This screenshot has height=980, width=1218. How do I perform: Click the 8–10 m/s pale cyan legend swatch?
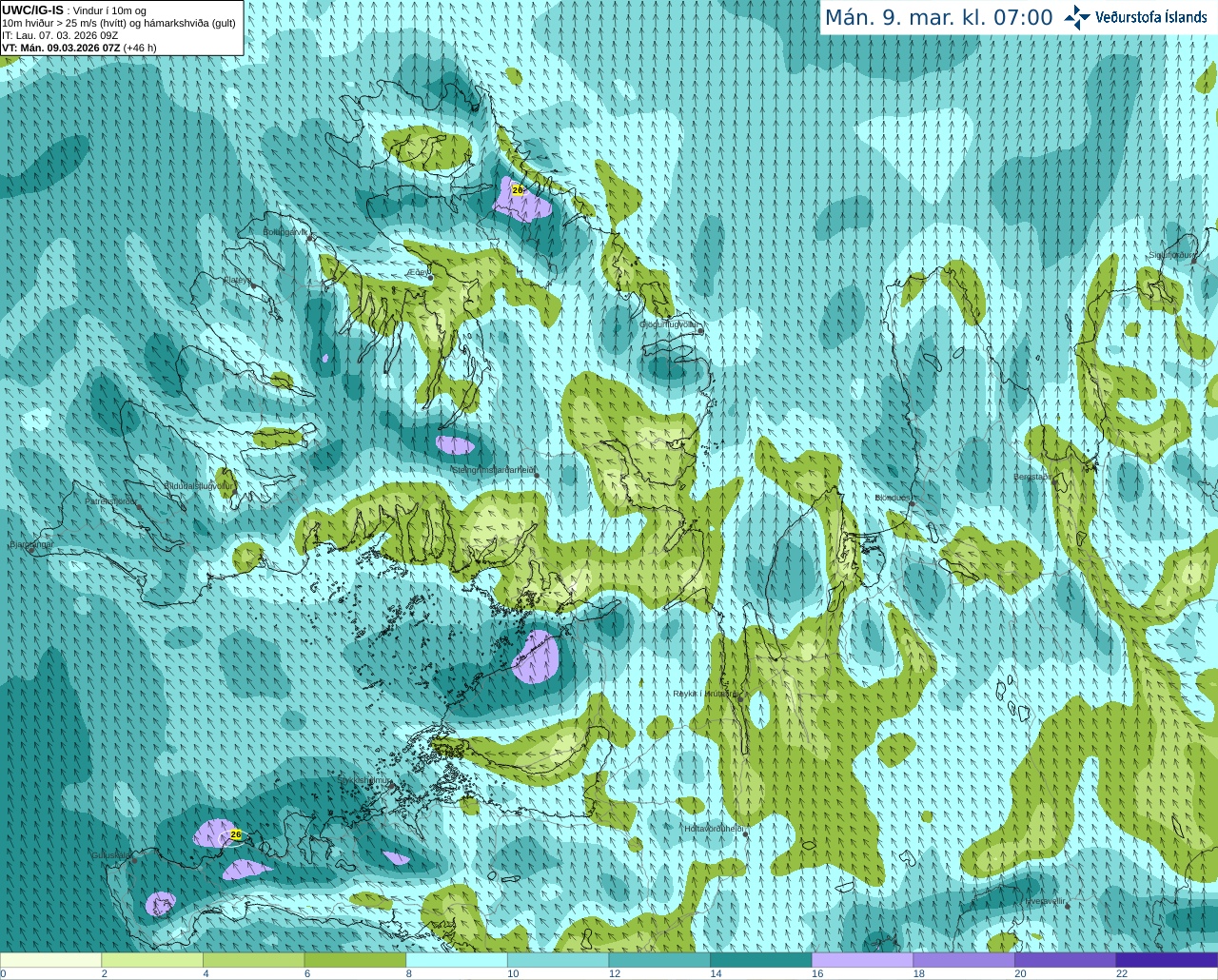pyautogui.click(x=457, y=960)
